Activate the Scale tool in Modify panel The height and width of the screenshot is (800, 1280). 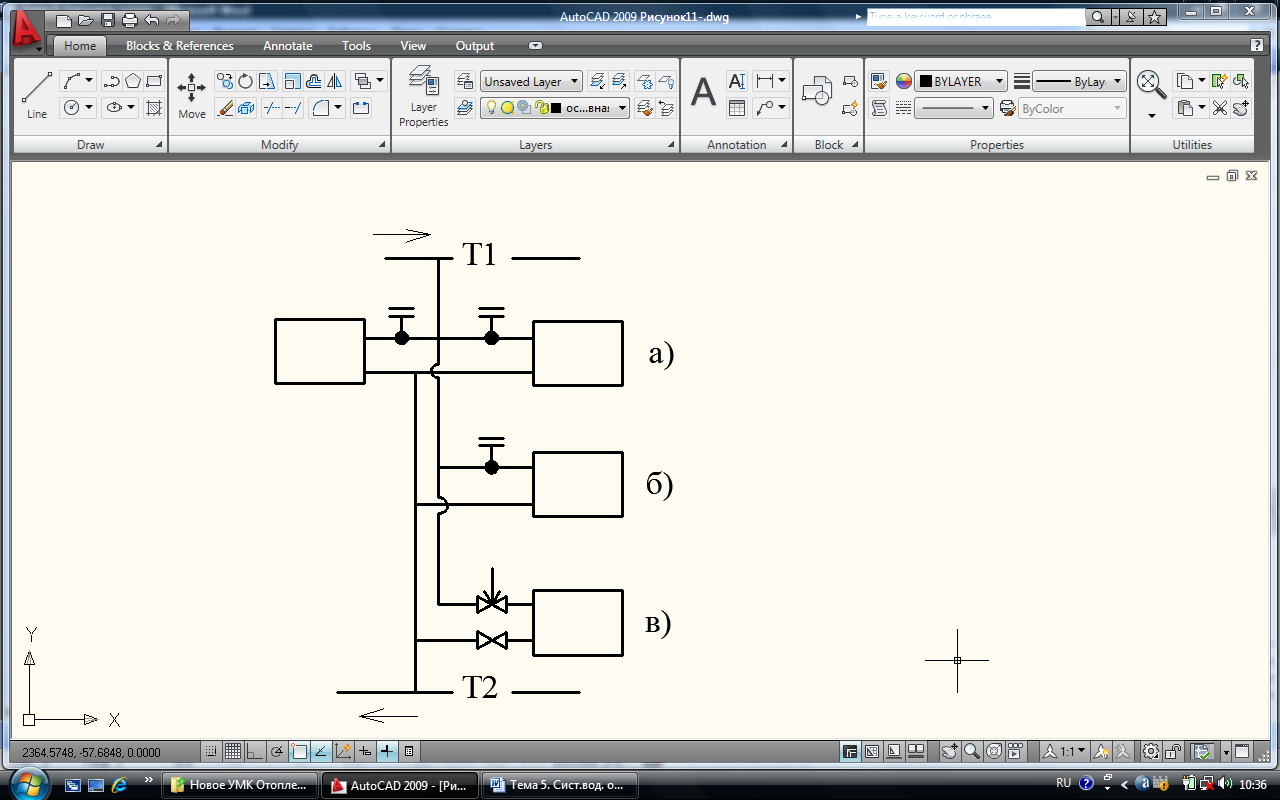tap(292, 81)
